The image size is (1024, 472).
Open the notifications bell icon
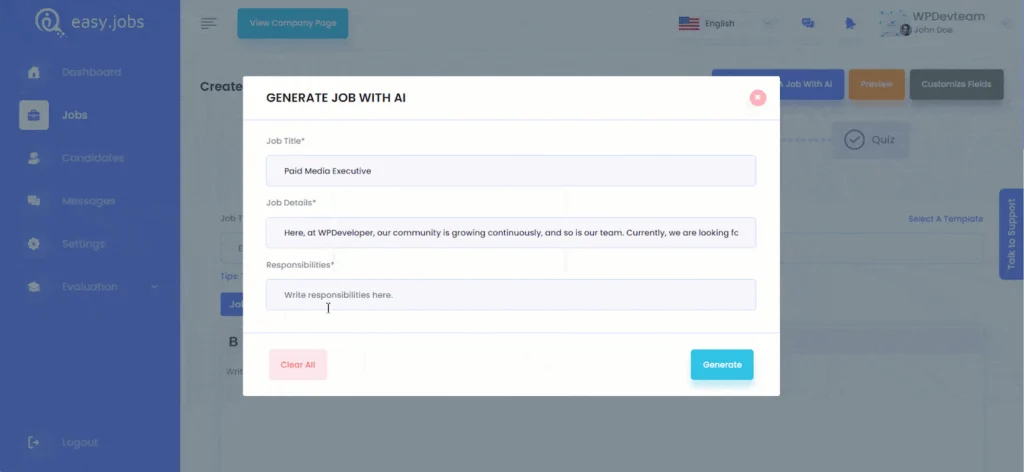(850, 24)
